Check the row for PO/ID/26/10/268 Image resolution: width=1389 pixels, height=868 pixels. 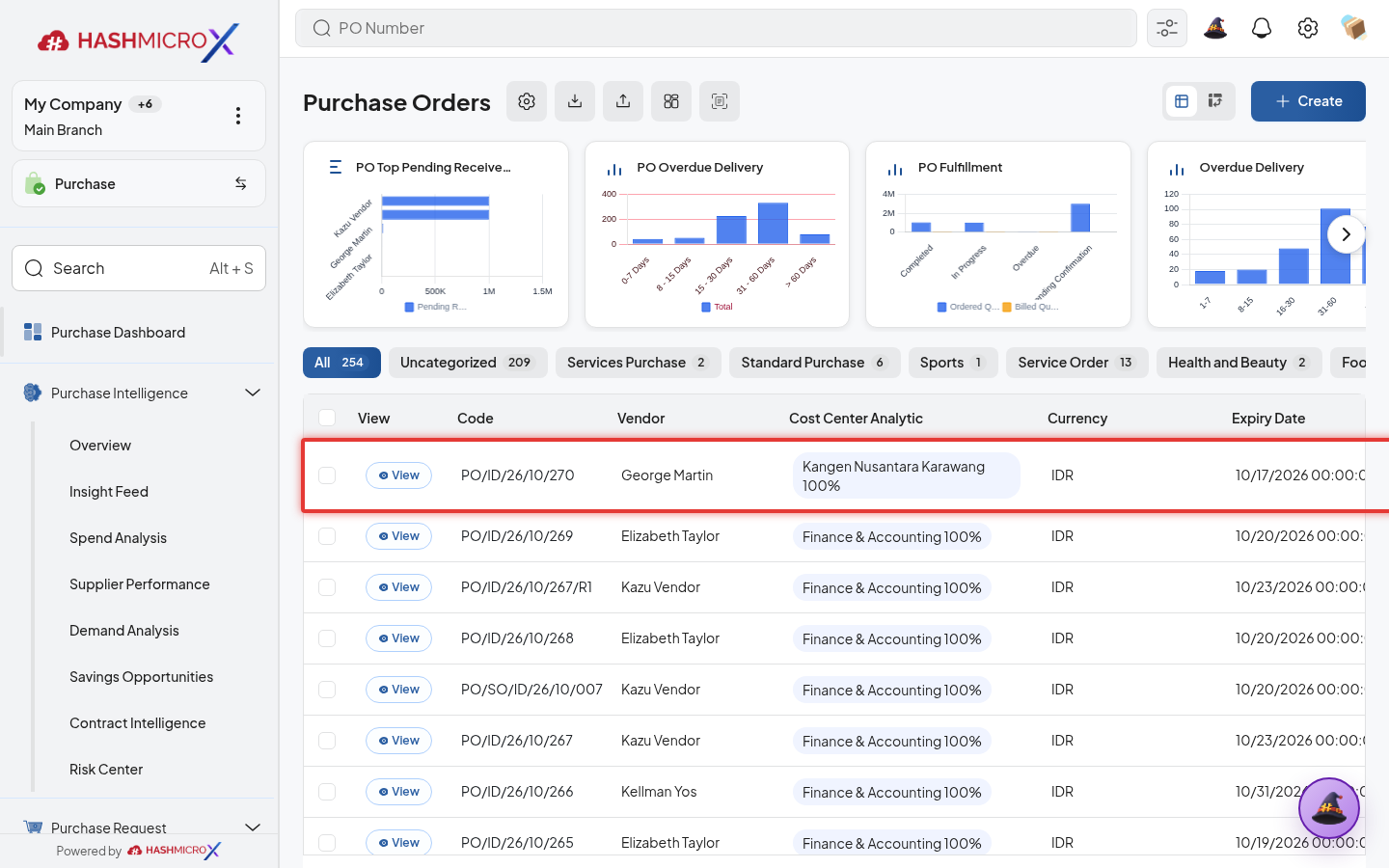point(327,638)
